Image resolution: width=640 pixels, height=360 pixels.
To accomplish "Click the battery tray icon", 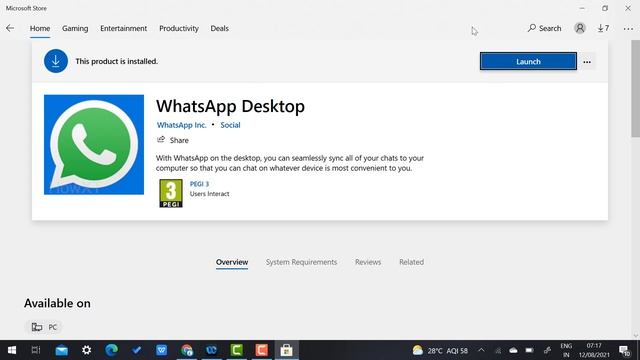I will [529, 350].
